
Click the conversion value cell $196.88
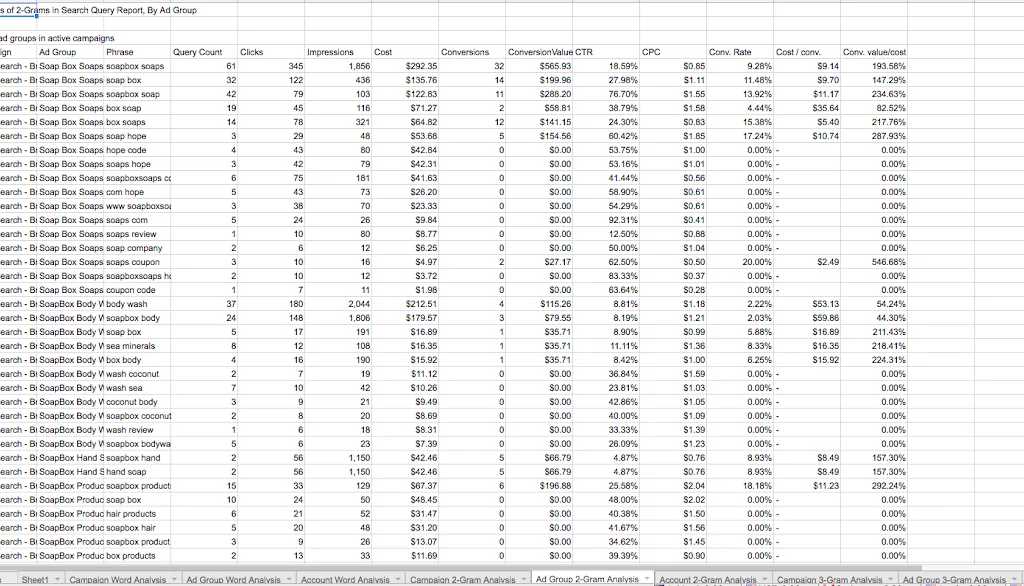tap(539, 486)
